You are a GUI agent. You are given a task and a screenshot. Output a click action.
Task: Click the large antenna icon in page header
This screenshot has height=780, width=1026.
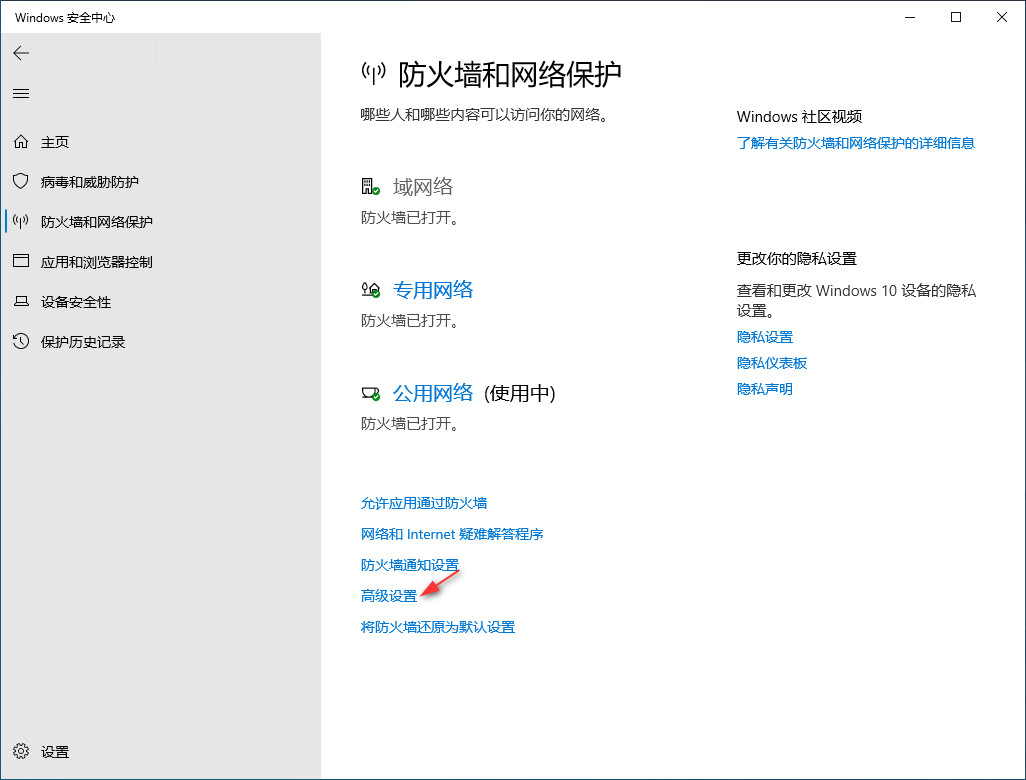pos(374,73)
